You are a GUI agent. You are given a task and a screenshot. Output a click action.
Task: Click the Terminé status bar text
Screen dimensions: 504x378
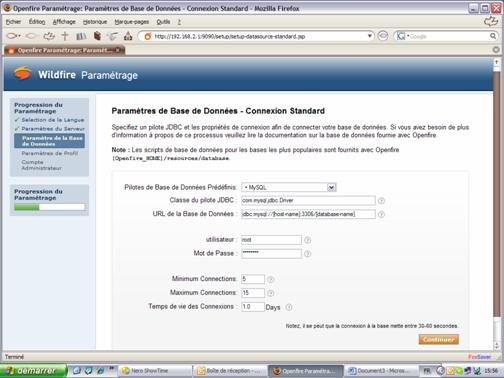[x=14, y=357]
